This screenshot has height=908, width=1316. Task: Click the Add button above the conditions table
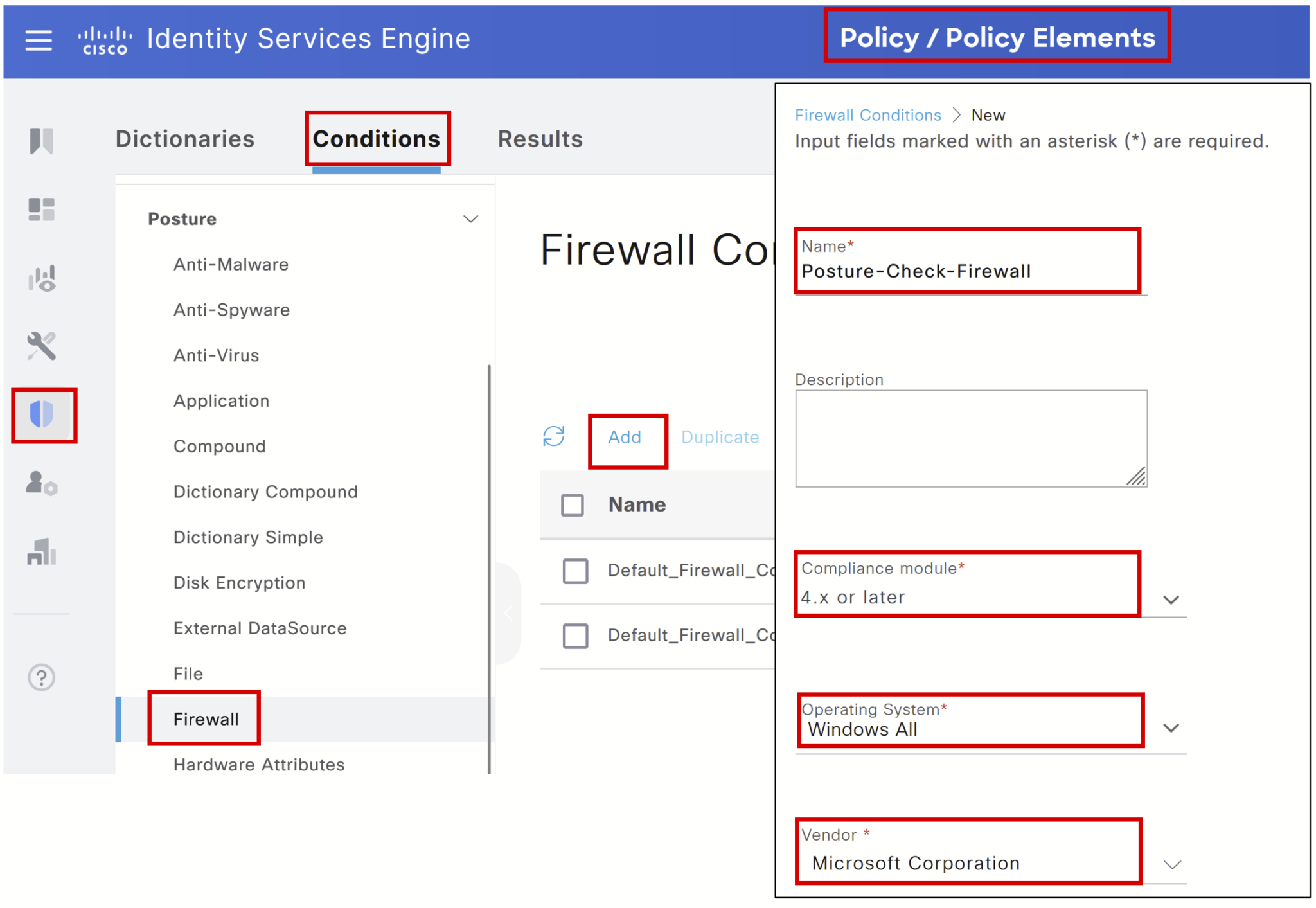pyautogui.click(x=624, y=436)
